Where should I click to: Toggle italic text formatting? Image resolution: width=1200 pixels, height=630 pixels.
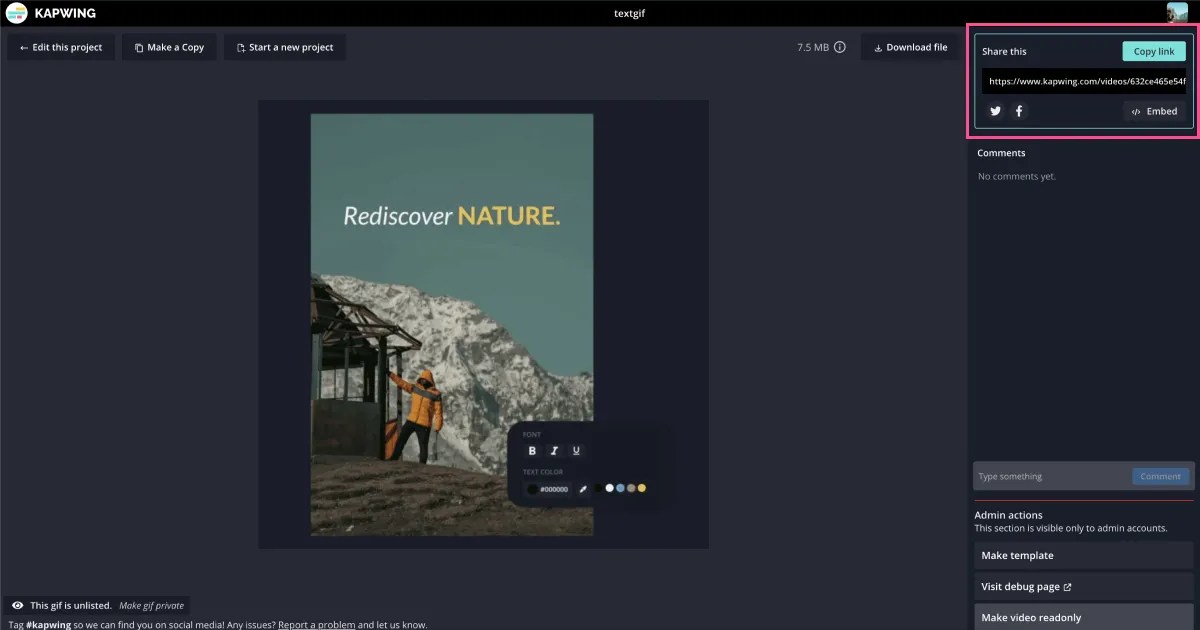tap(553, 450)
